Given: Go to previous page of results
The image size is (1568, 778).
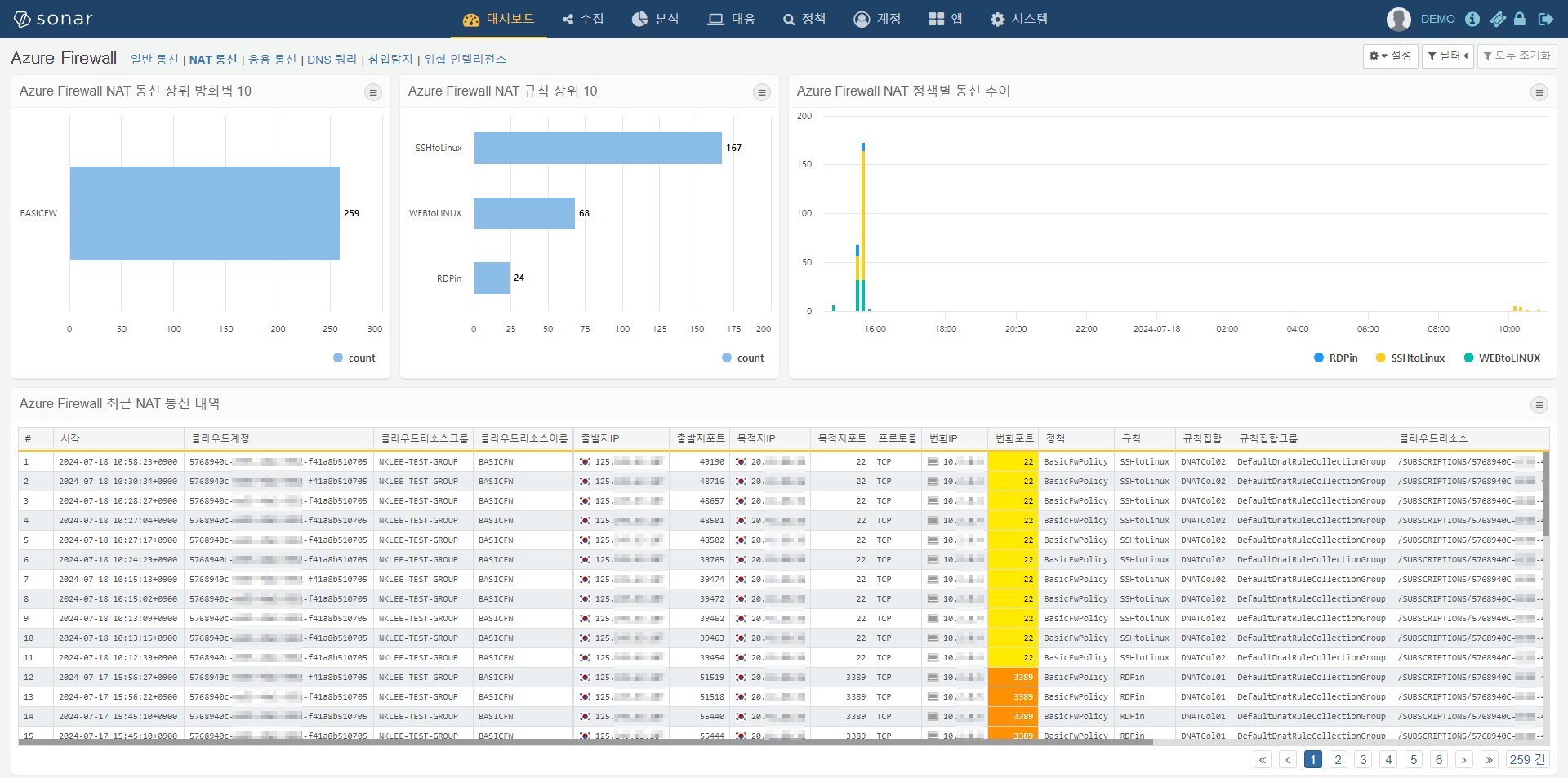Looking at the screenshot, I should (1288, 759).
